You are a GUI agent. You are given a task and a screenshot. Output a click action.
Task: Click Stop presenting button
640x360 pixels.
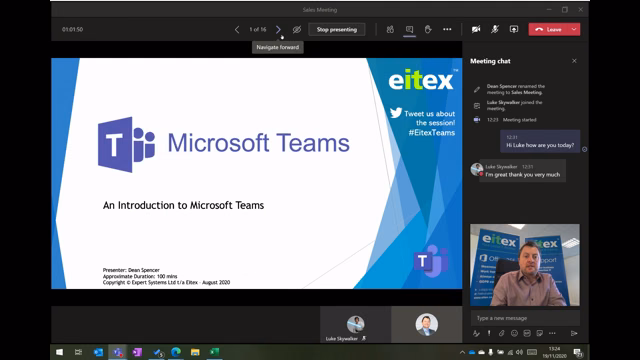[x=337, y=29]
